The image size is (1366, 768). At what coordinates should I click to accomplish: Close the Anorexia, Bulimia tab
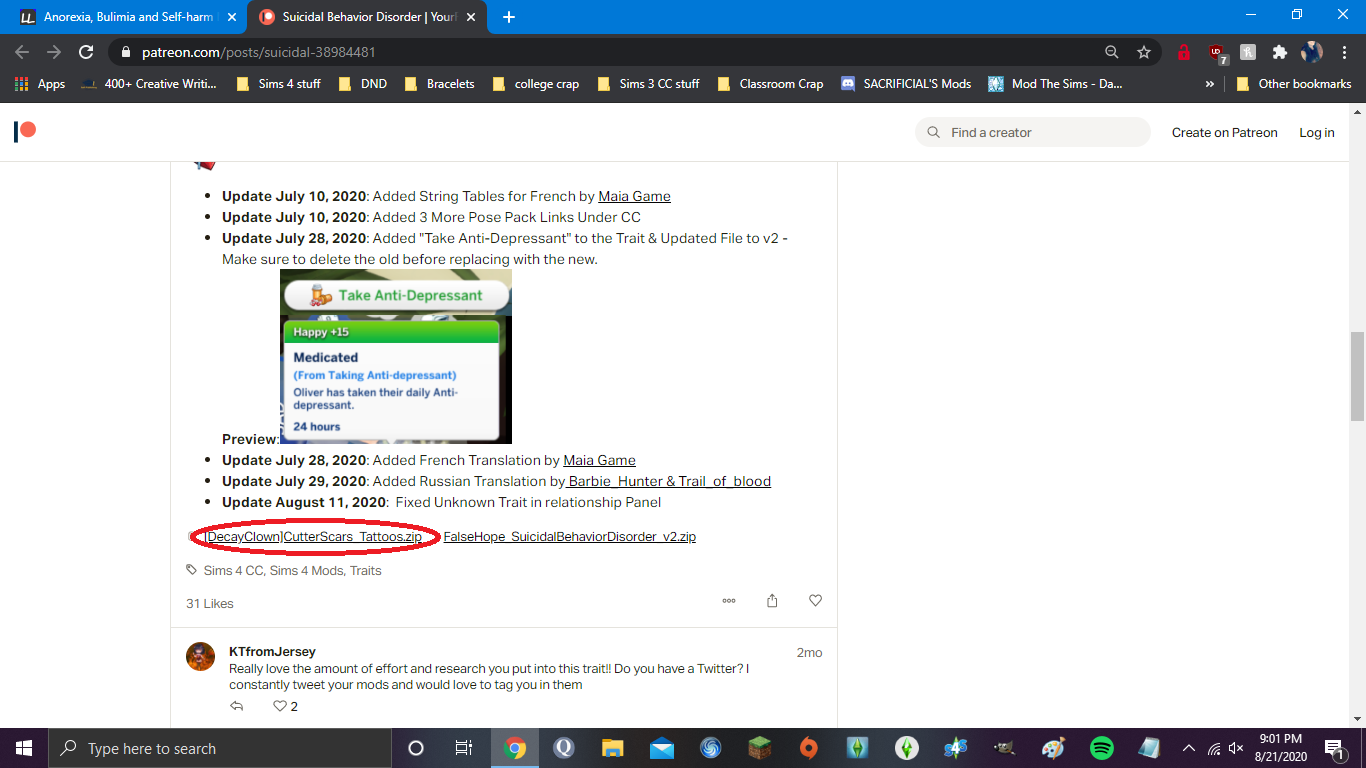click(x=233, y=17)
